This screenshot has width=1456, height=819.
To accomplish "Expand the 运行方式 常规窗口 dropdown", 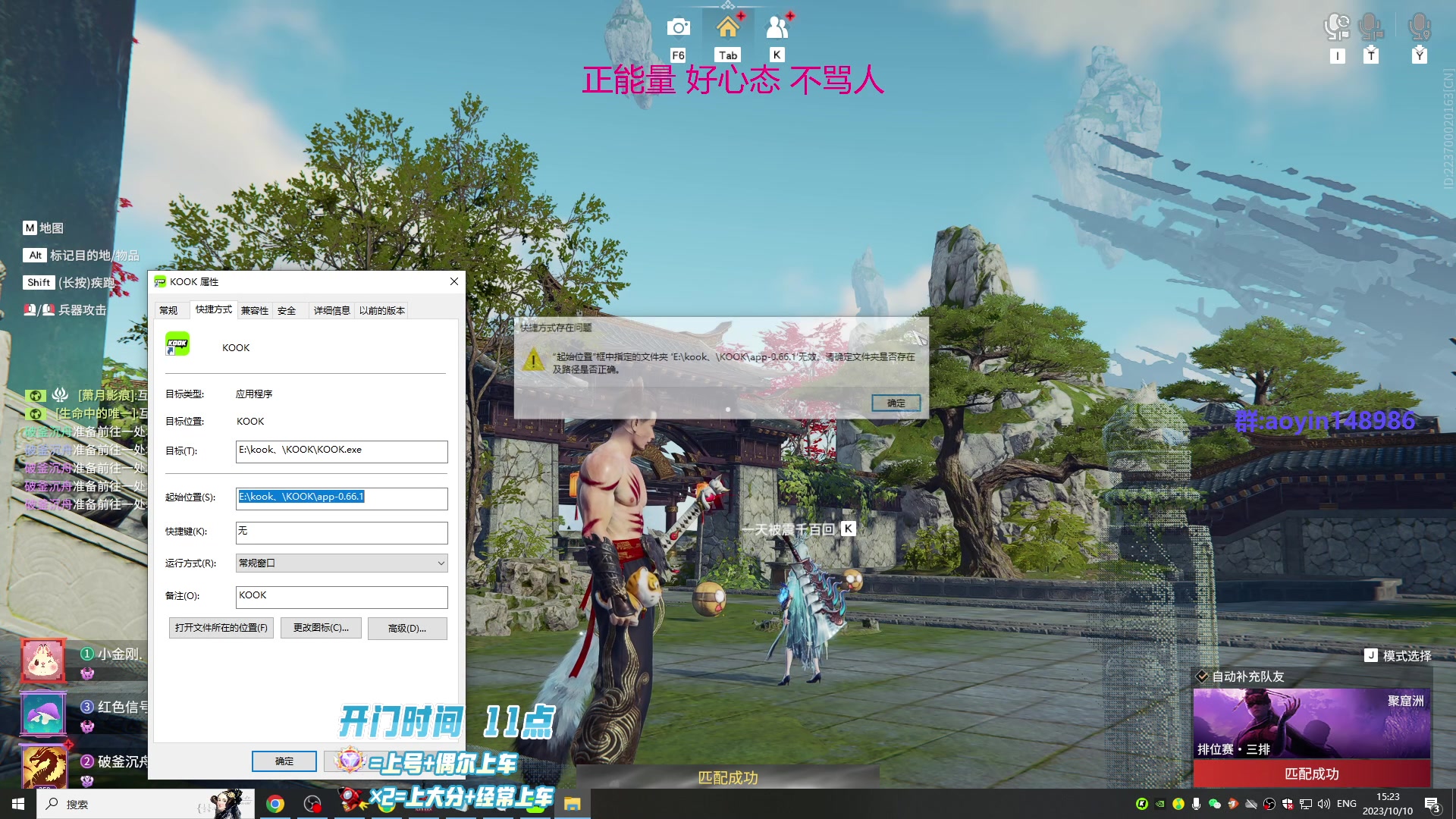I will [x=342, y=563].
